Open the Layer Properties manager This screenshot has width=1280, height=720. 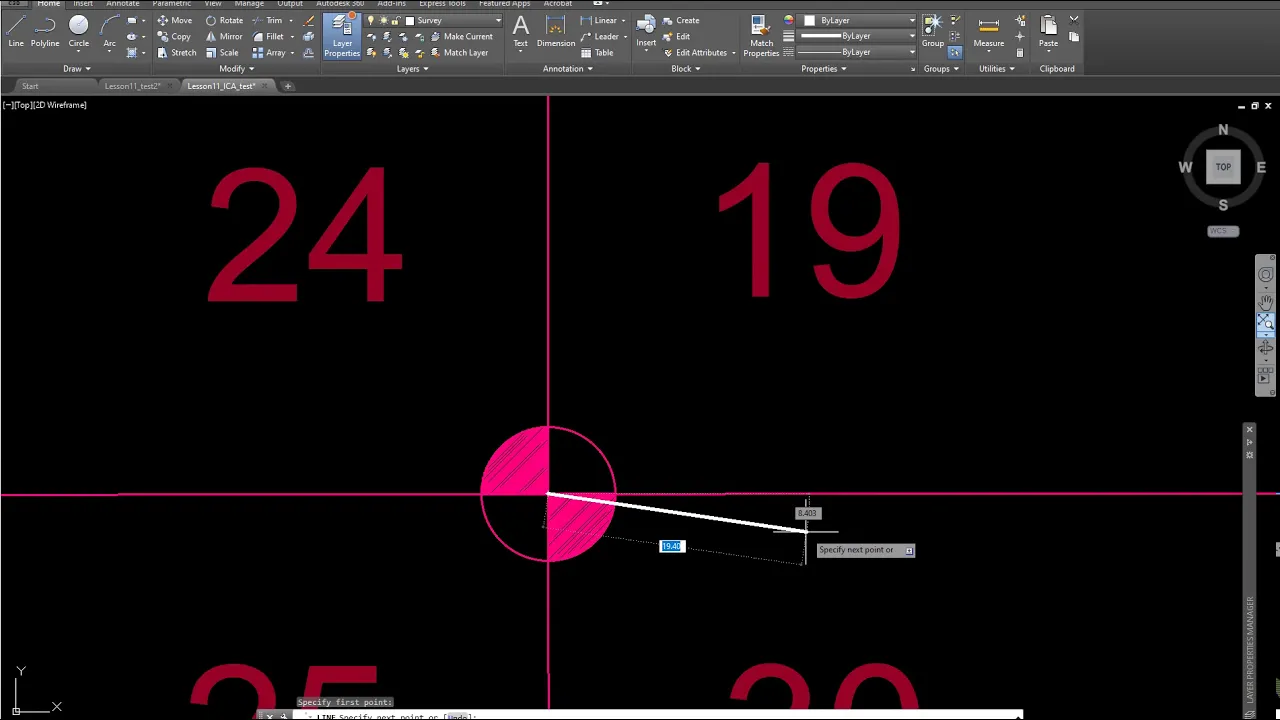(x=342, y=36)
